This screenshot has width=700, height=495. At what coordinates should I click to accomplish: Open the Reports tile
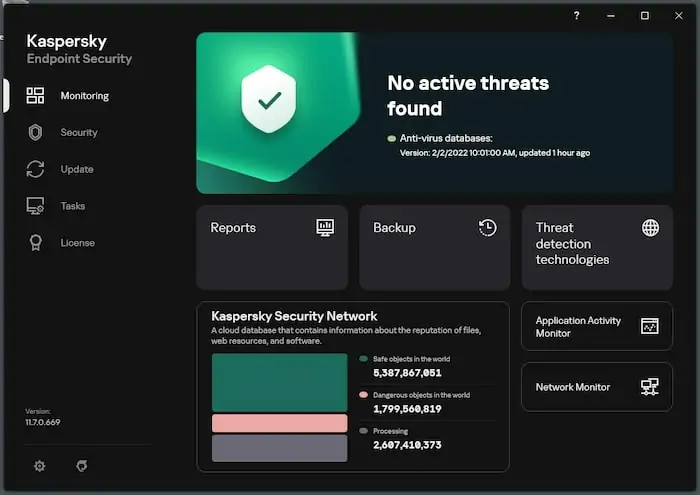(272, 248)
